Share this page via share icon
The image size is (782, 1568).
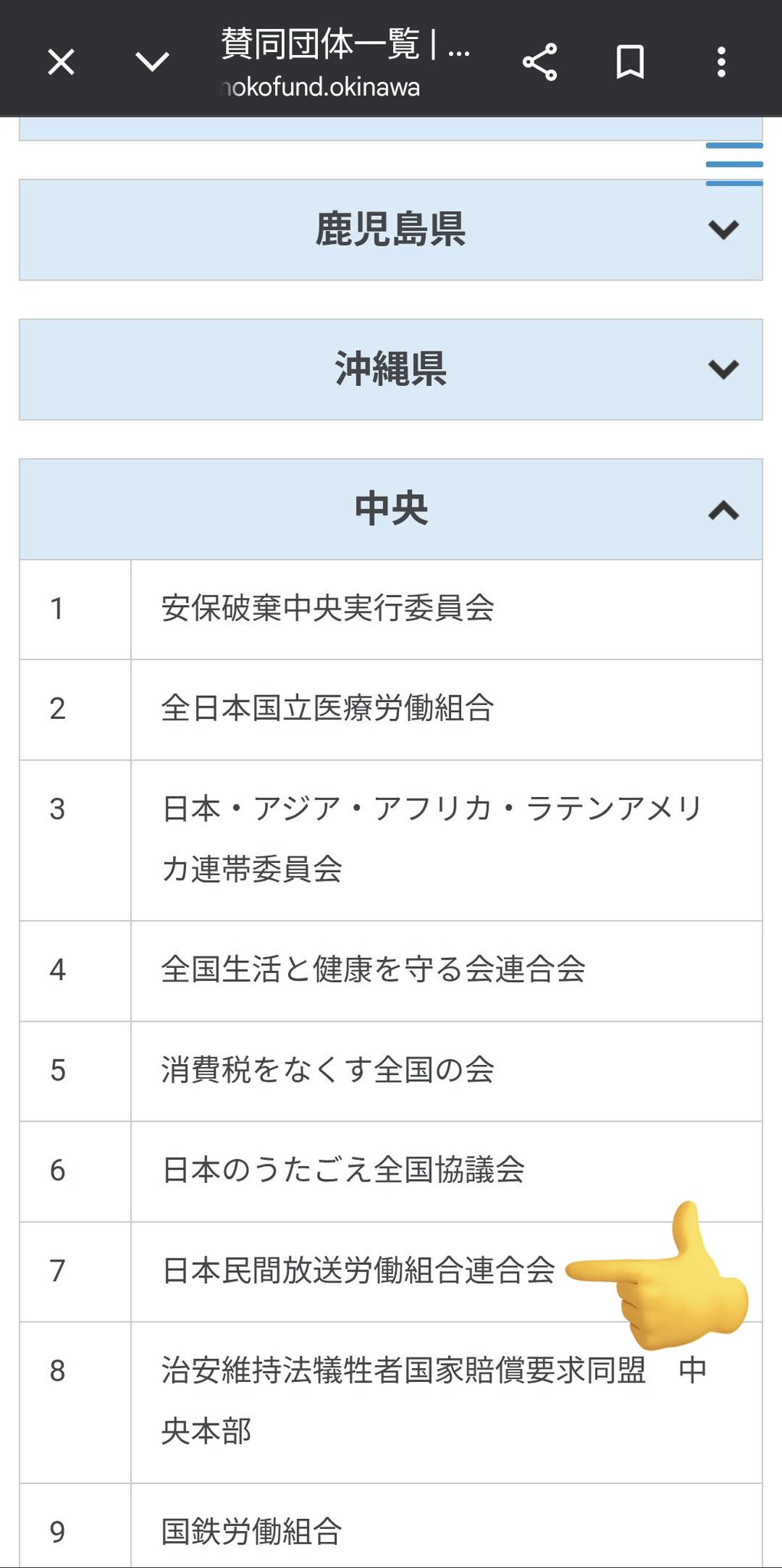[x=540, y=62]
